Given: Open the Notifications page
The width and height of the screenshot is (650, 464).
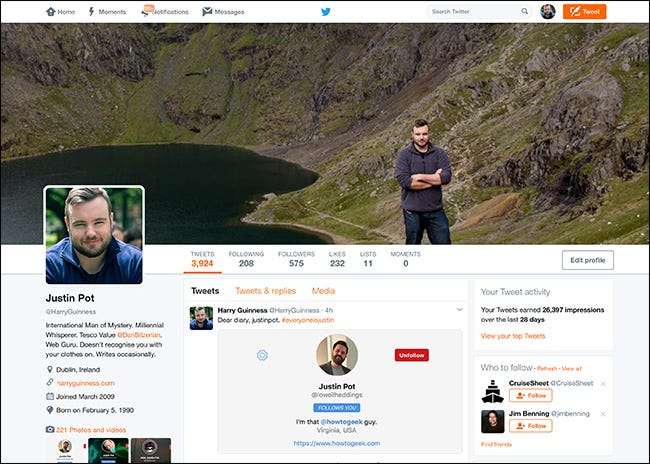Looking at the screenshot, I should click(x=165, y=12).
